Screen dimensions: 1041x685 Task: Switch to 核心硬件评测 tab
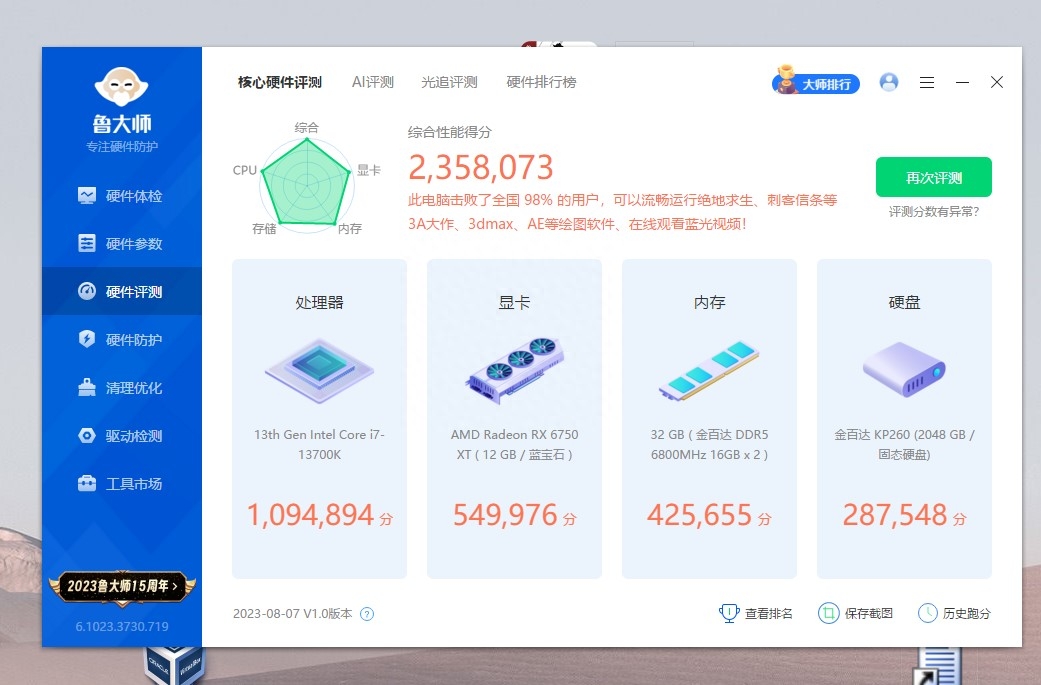point(280,82)
